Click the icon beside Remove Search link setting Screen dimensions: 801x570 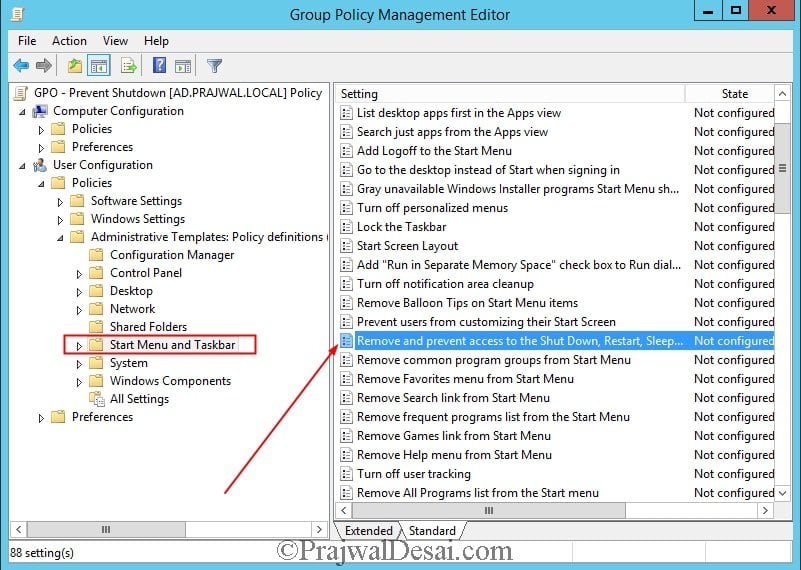tap(346, 398)
